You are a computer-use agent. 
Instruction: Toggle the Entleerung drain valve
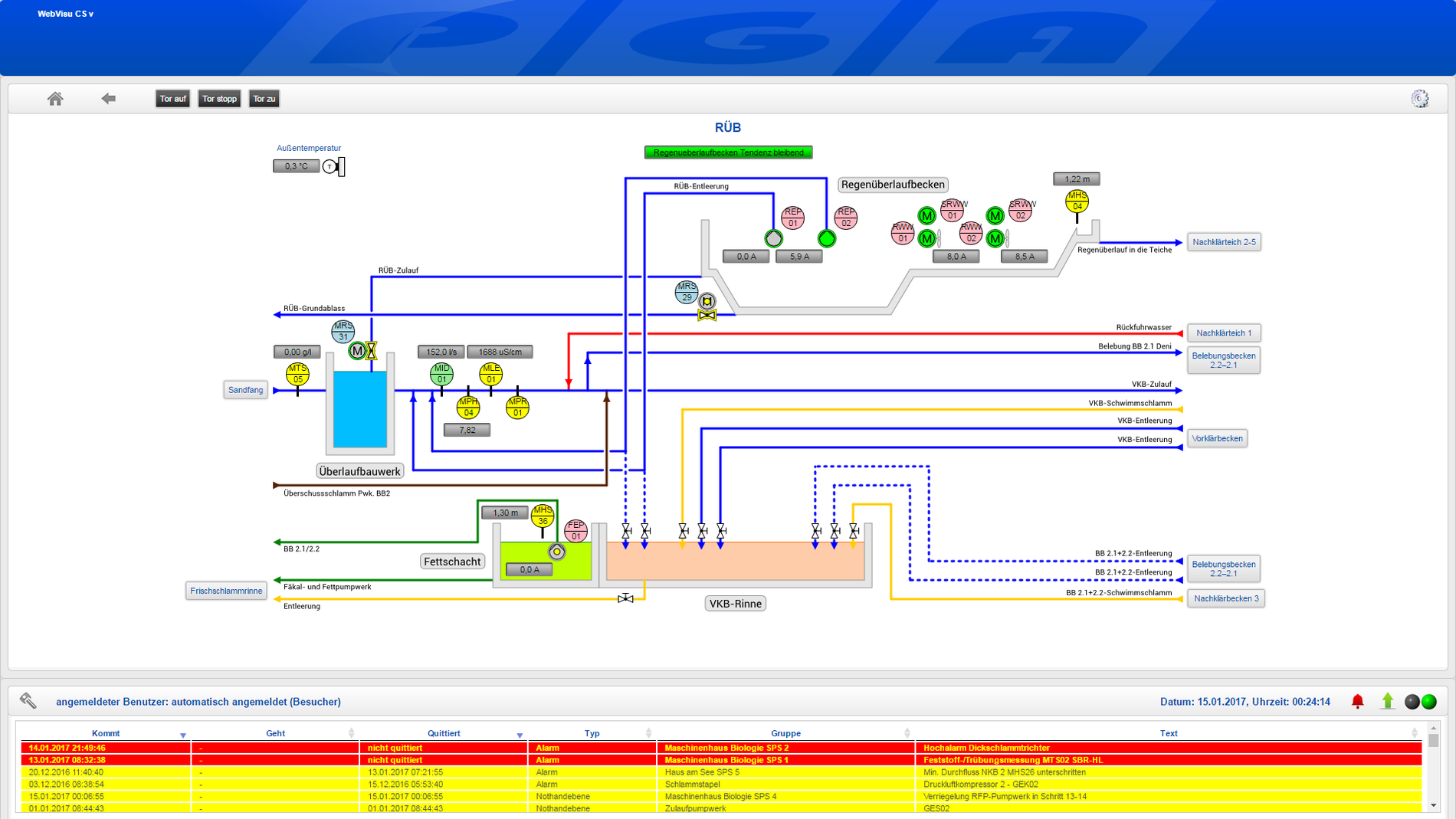tap(625, 598)
